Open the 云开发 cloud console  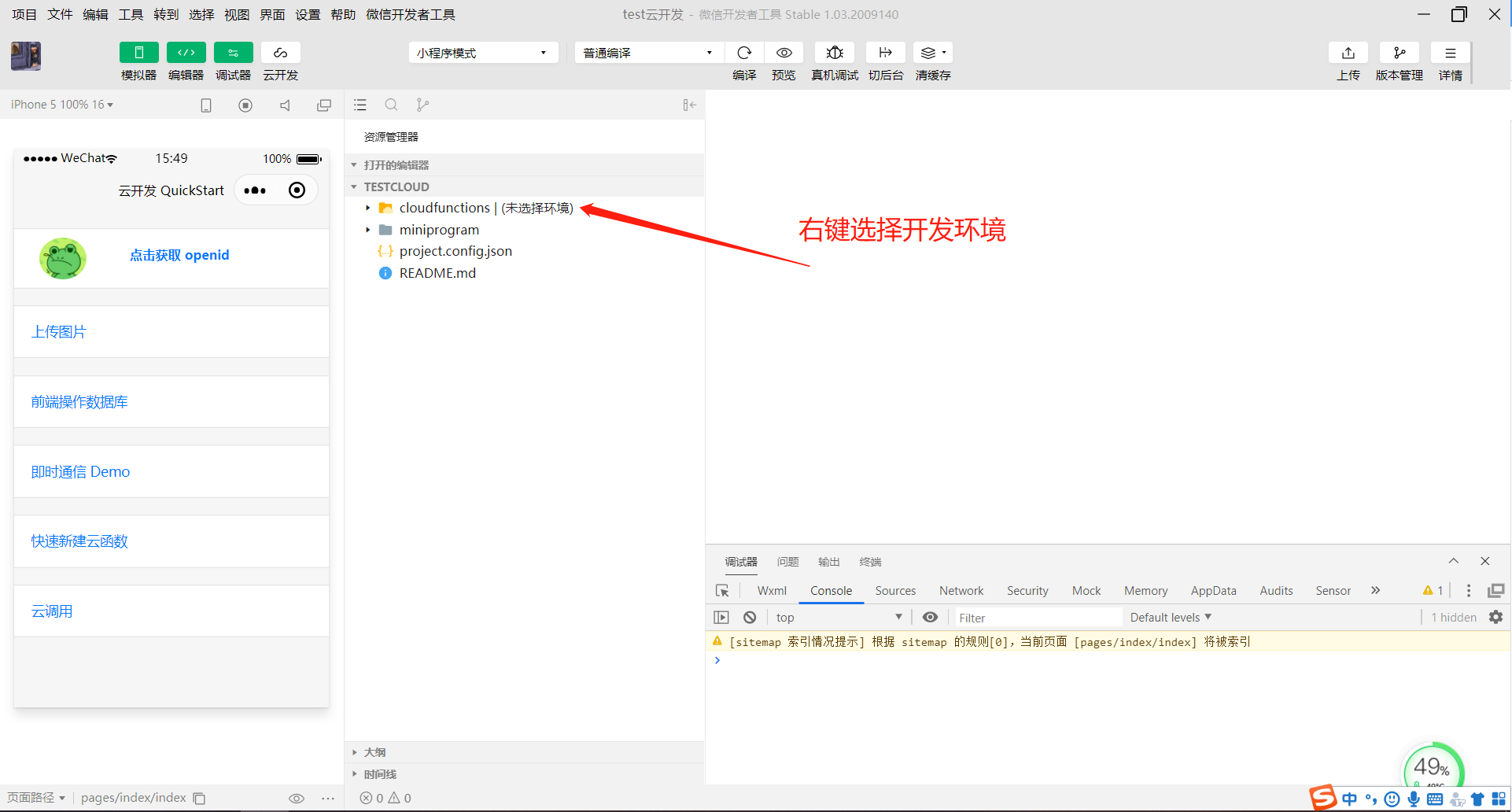coord(281,53)
